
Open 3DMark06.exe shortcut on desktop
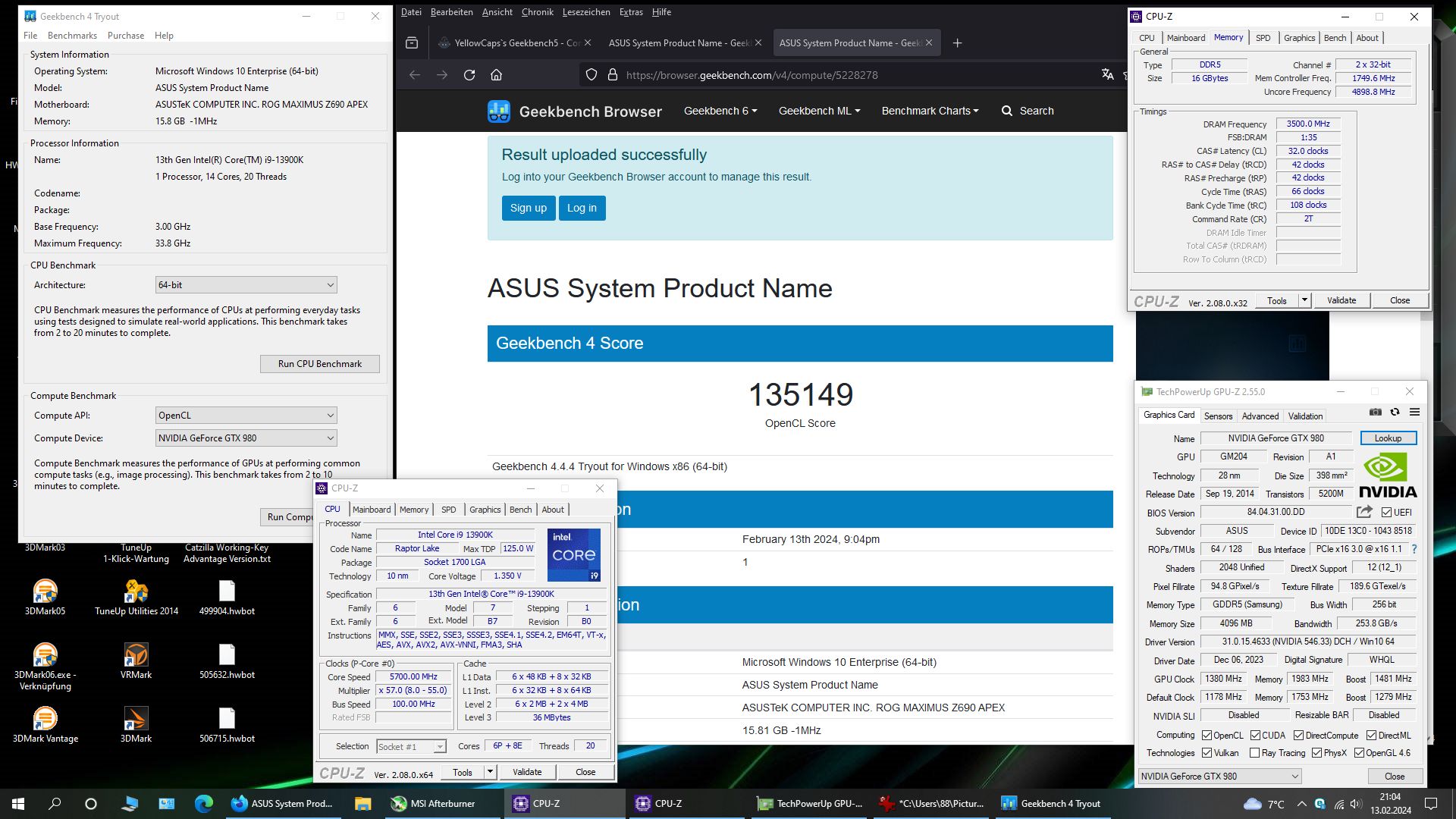45,666
